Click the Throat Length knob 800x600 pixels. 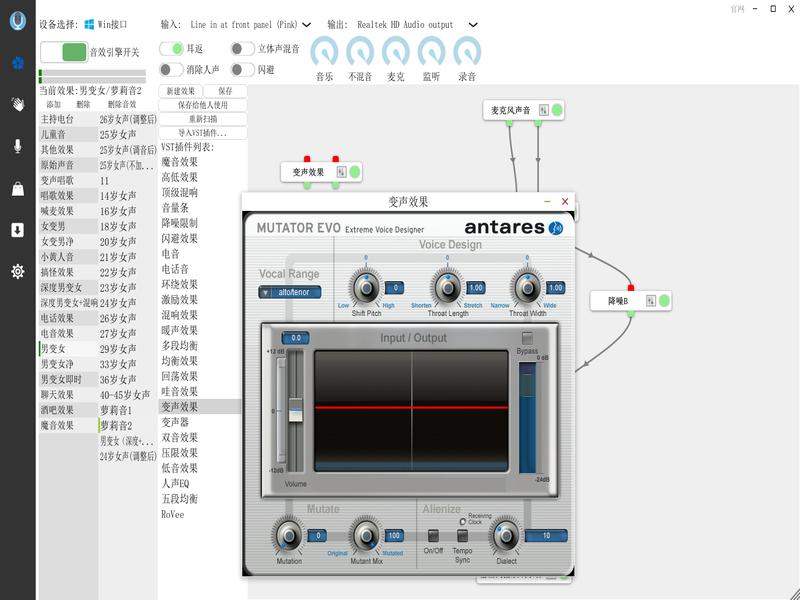click(x=447, y=288)
